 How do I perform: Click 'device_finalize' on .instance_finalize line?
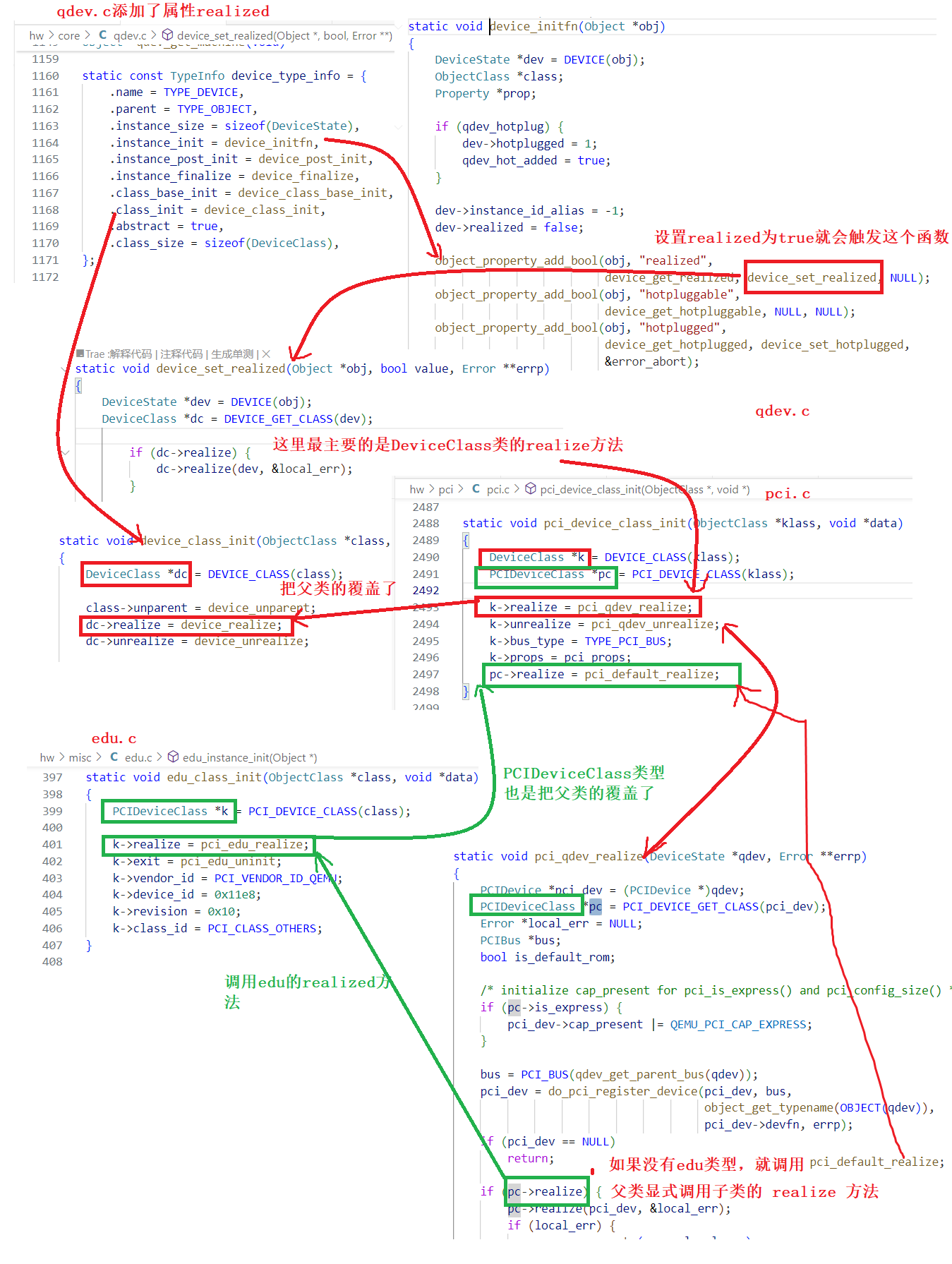coord(303,176)
